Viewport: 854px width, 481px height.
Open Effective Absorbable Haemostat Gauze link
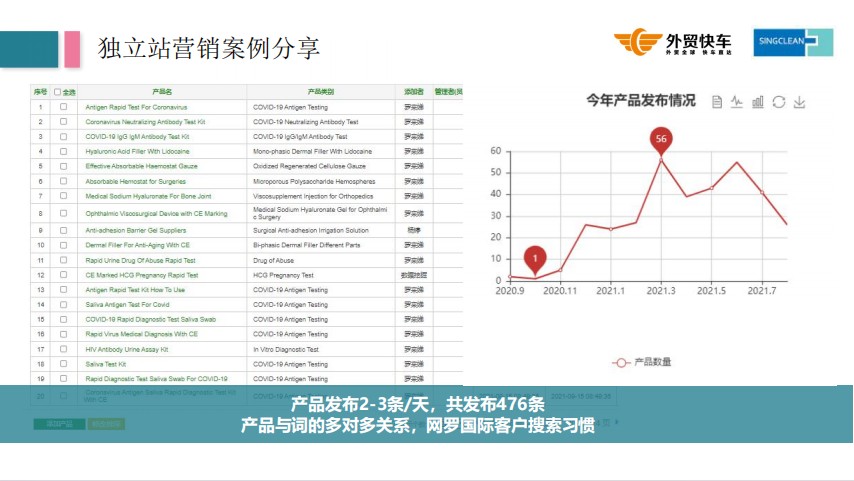pos(142,166)
